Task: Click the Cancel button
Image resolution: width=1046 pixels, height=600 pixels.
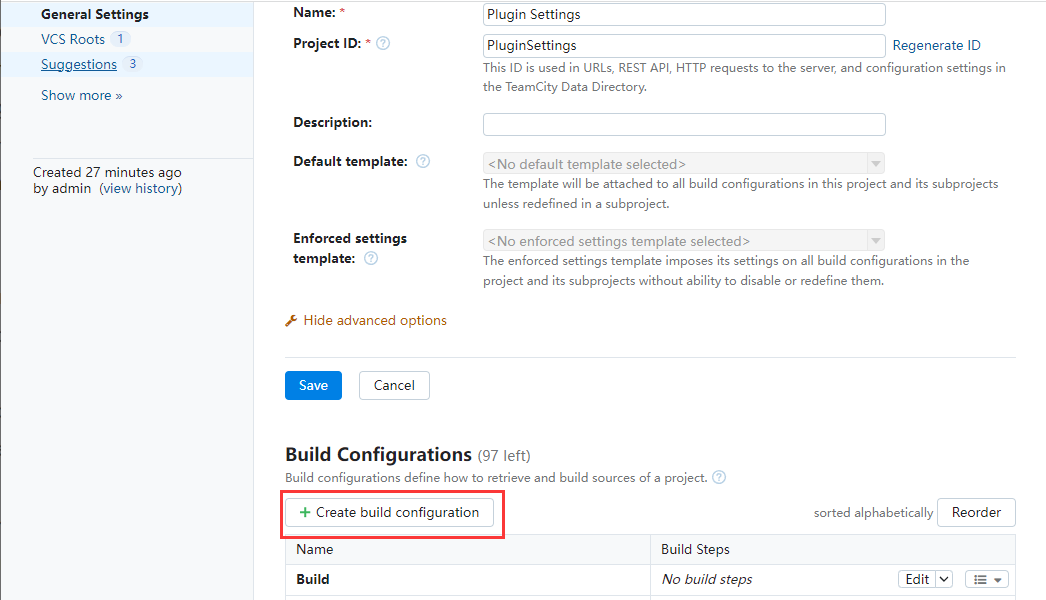Action: point(394,386)
